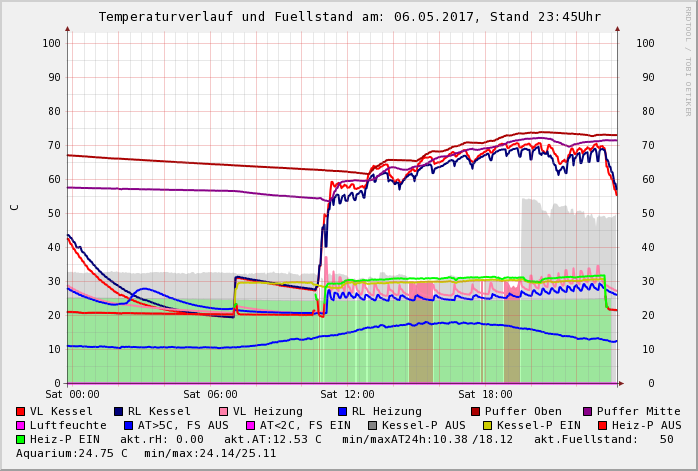This screenshot has width=698, height=471.
Task: Click the Sat 12:00 time axis label
Action: pos(347,395)
